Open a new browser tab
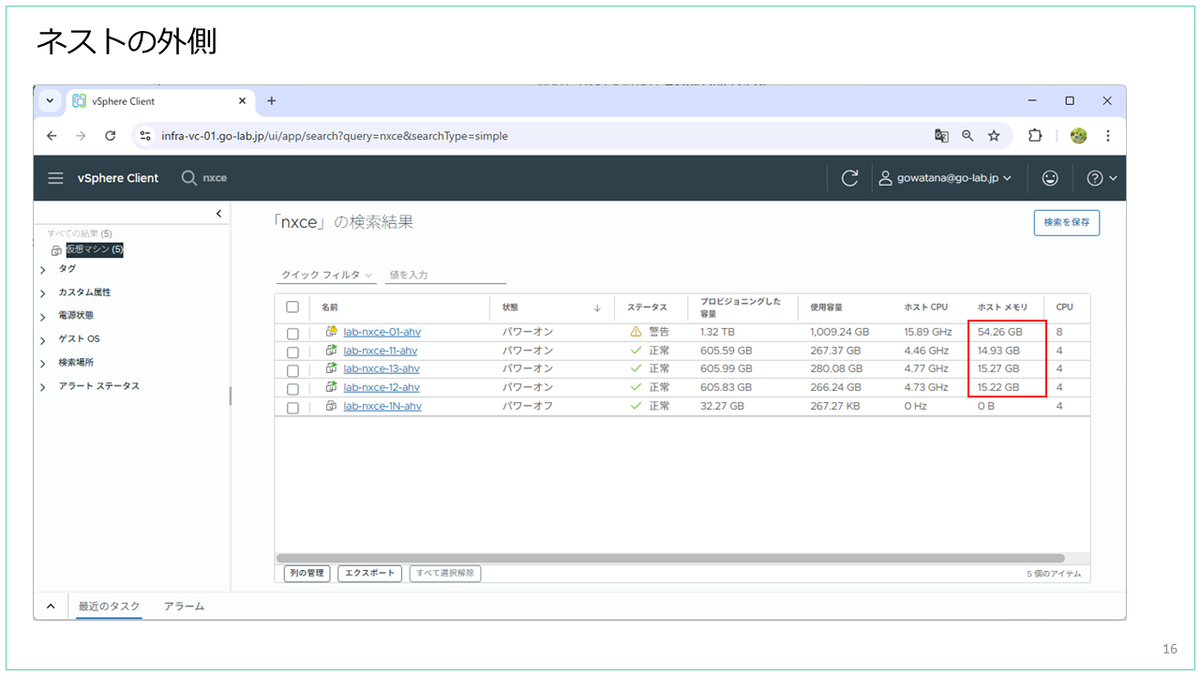 (x=271, y=101)
